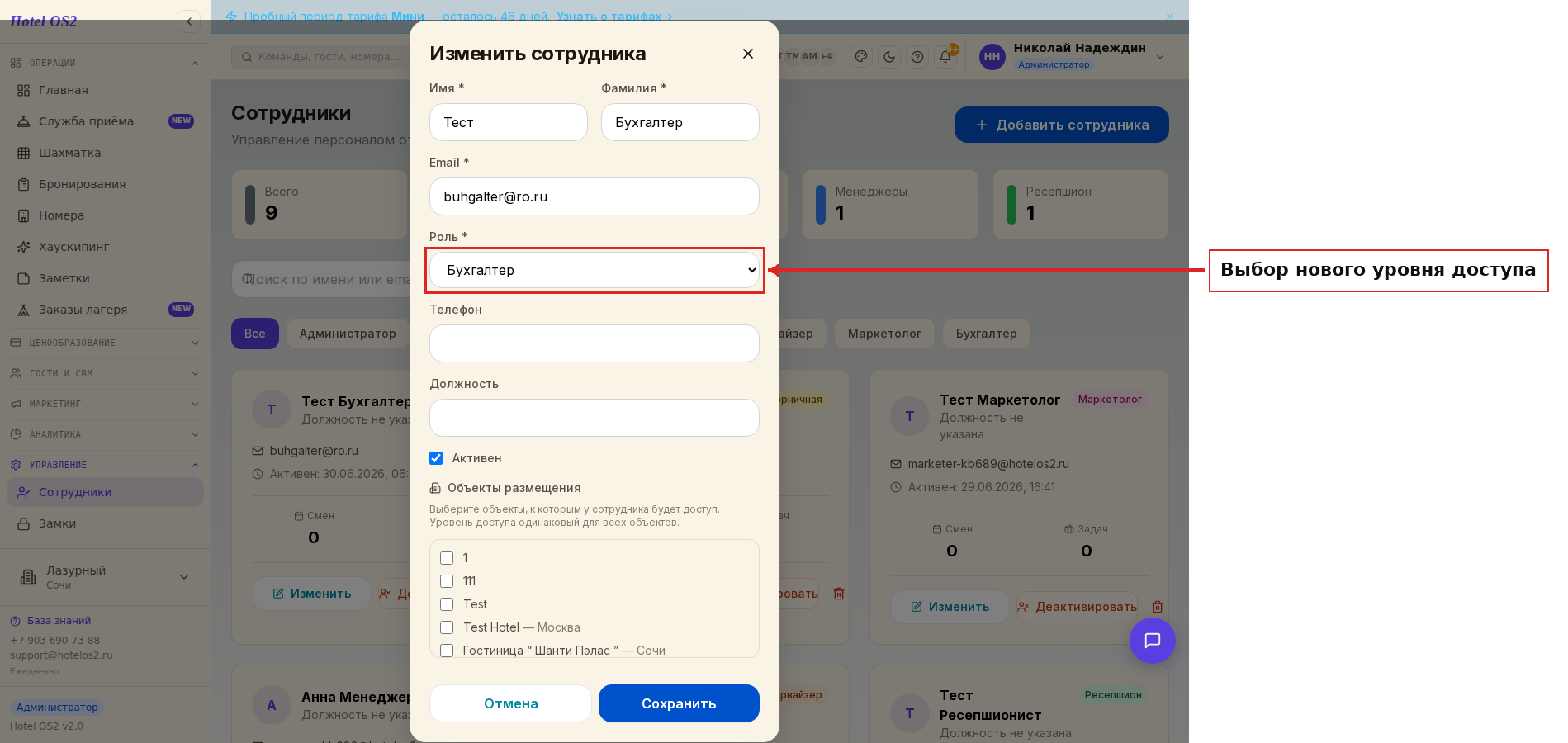Click Изменить on Тест Бухгалтер card
This screenshot has width=1568, height=743.
(x=311, y=594)
